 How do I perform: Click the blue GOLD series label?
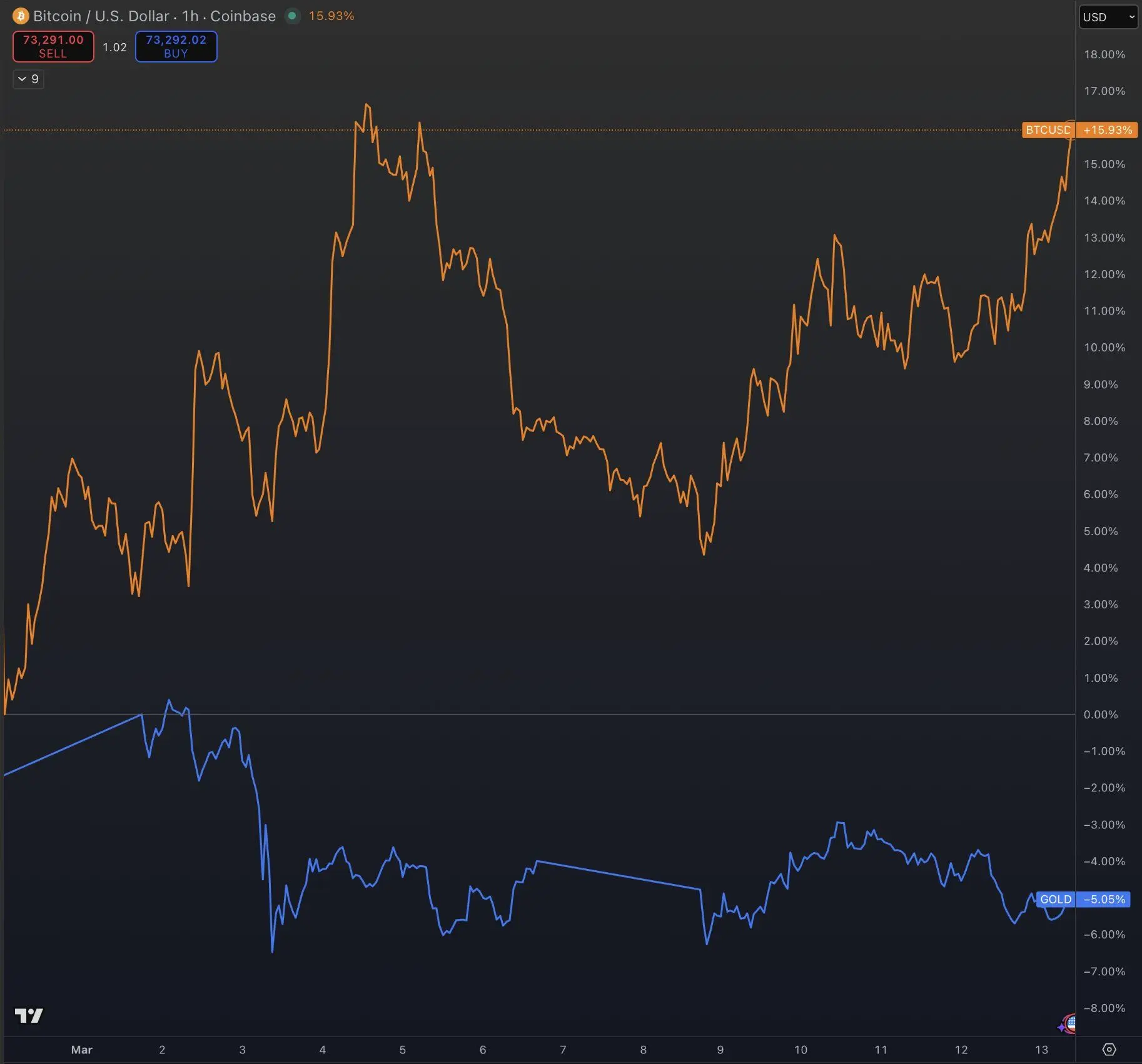(x=1055, y=899)
